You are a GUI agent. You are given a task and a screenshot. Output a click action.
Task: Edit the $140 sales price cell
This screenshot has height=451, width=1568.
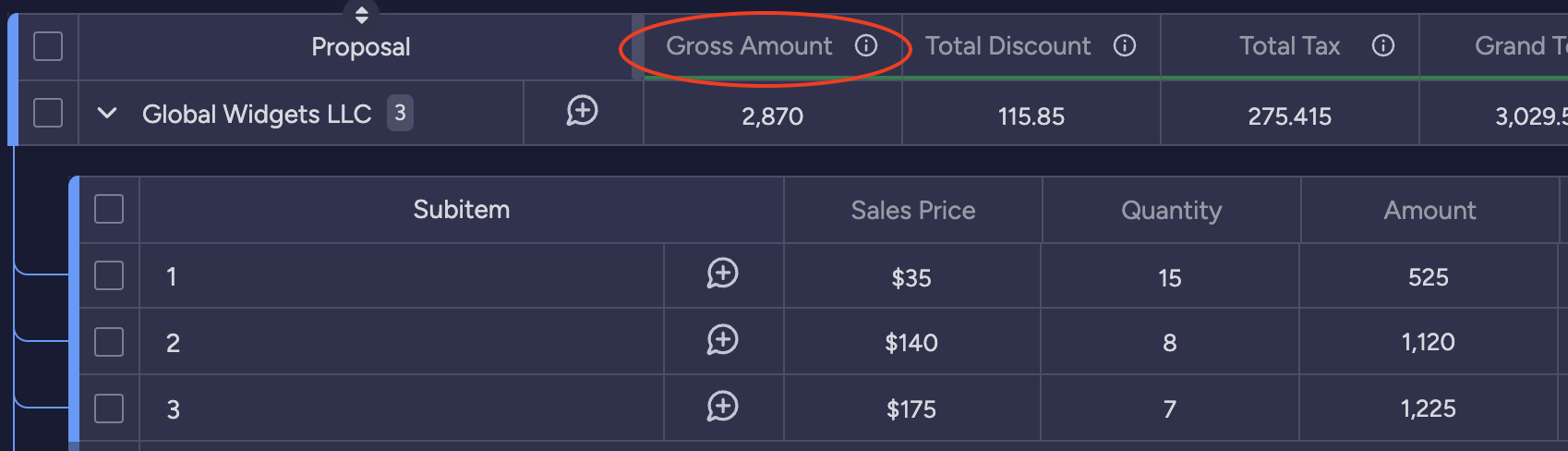[x=911, y=342]
